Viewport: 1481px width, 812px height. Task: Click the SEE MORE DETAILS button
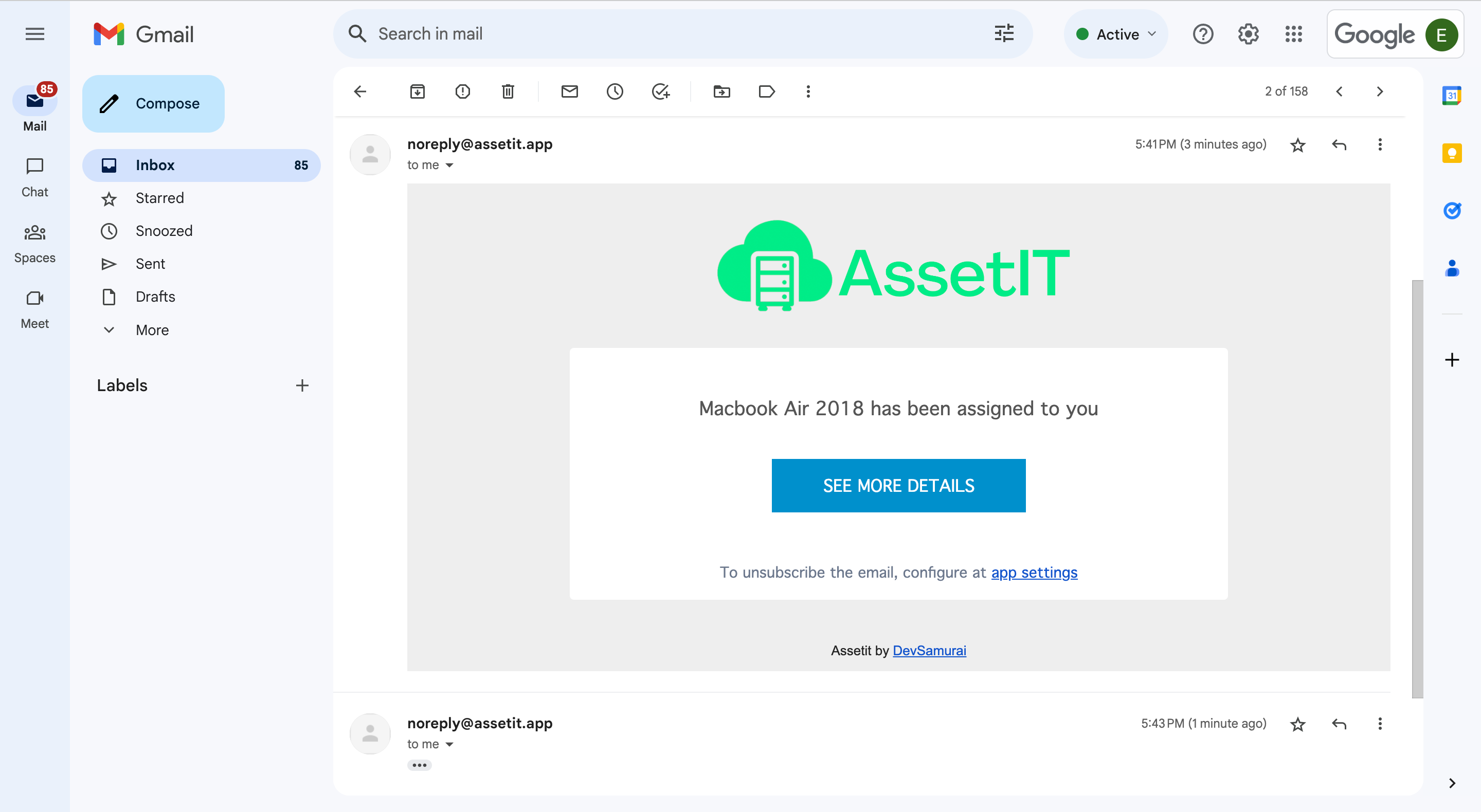tap(899, 485)
